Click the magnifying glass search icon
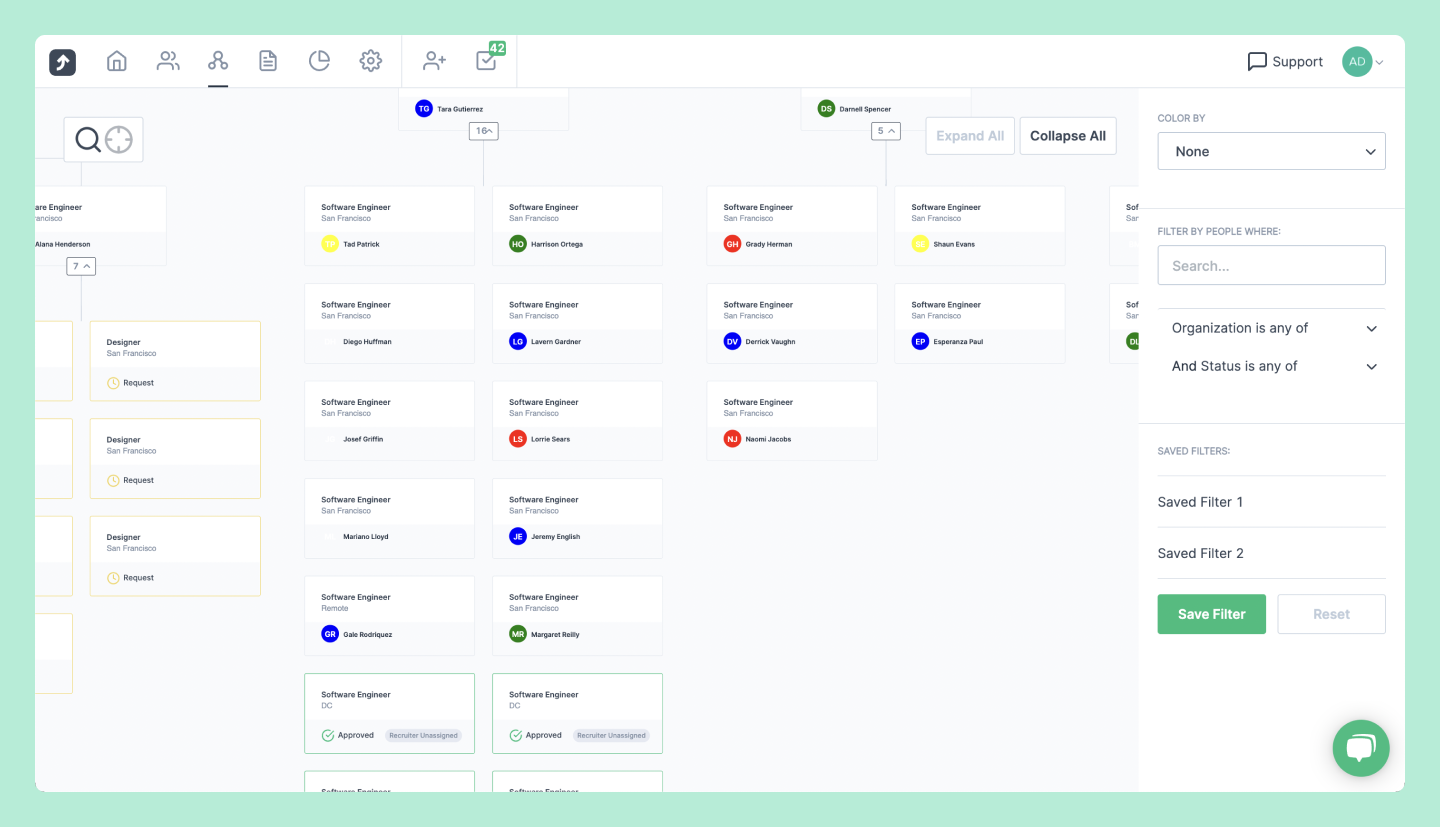This screenshot has height=827, width=1440. (x=88, y=140)
